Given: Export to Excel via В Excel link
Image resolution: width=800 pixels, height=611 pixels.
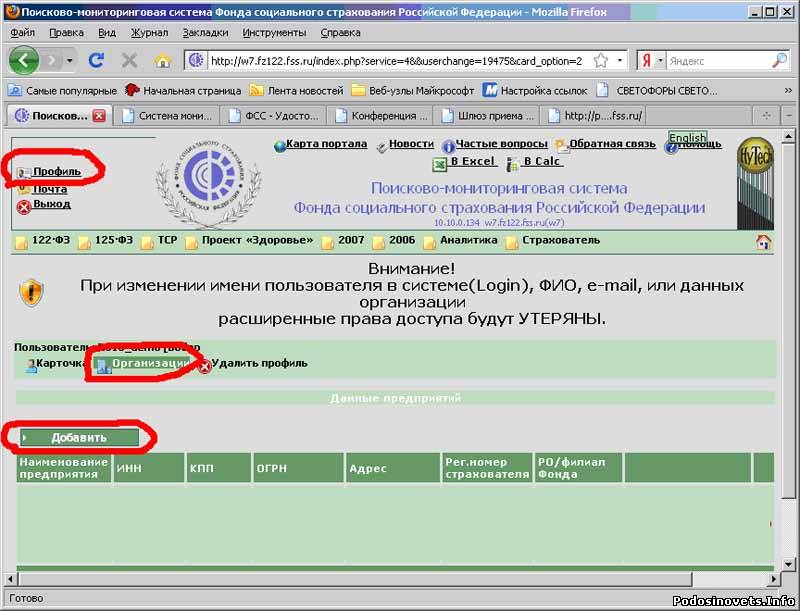Looking at the screenshot, I should [x=473, y=161].
